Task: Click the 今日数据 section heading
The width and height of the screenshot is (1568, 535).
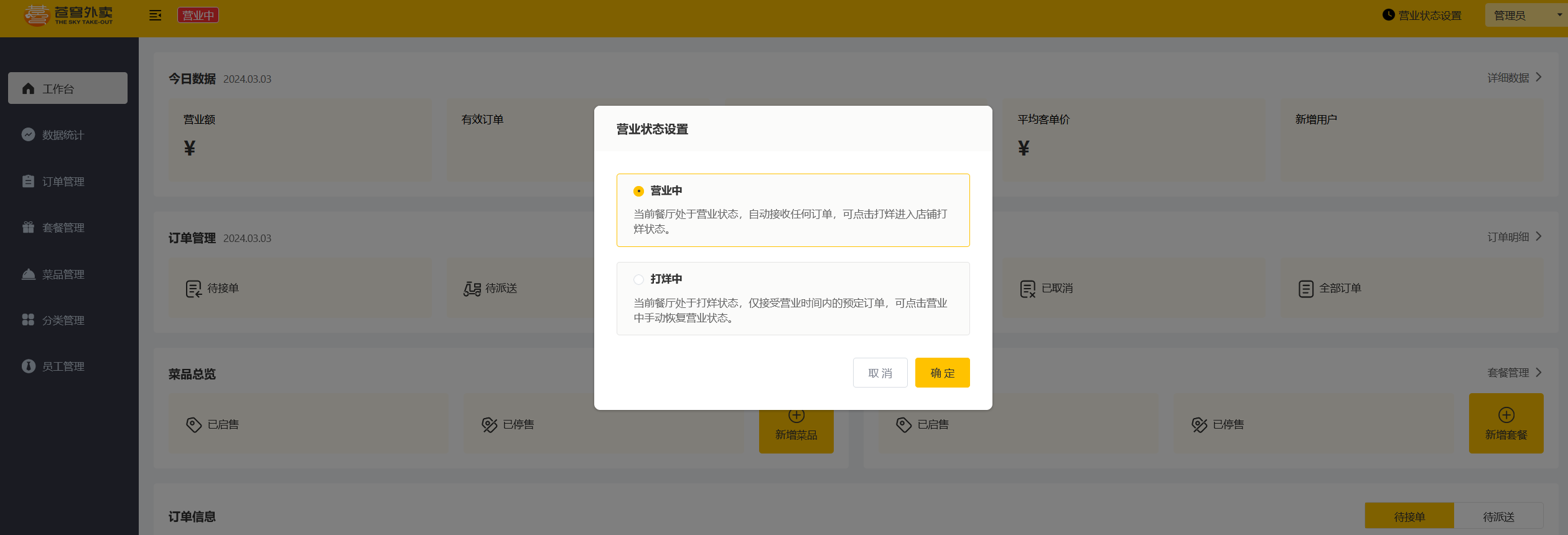Action: pos(192,78)
